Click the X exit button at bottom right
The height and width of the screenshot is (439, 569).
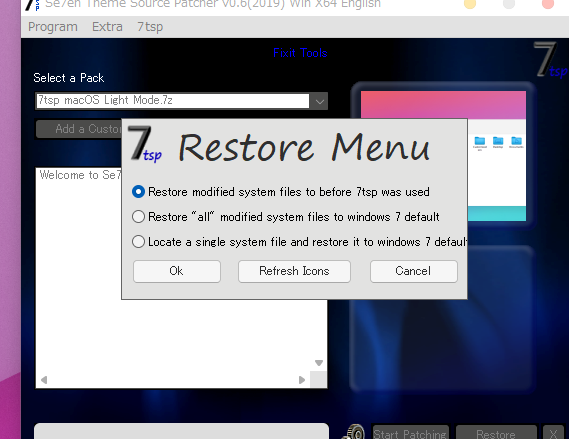[553, 433]
